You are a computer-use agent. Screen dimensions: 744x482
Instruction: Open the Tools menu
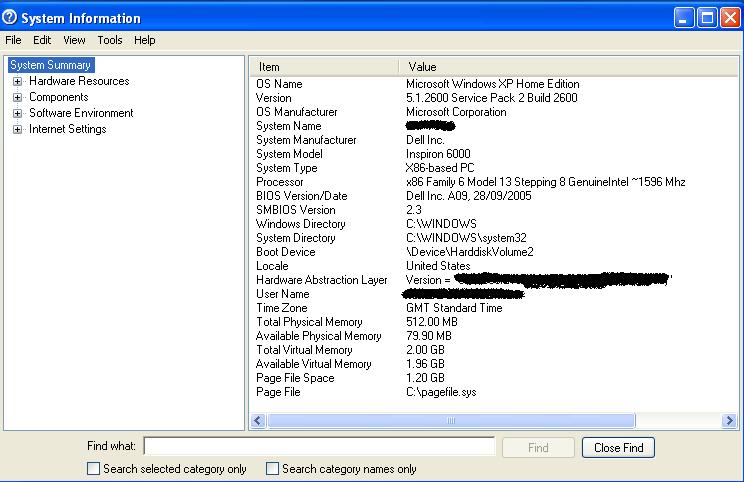click(x=110, y=40)
